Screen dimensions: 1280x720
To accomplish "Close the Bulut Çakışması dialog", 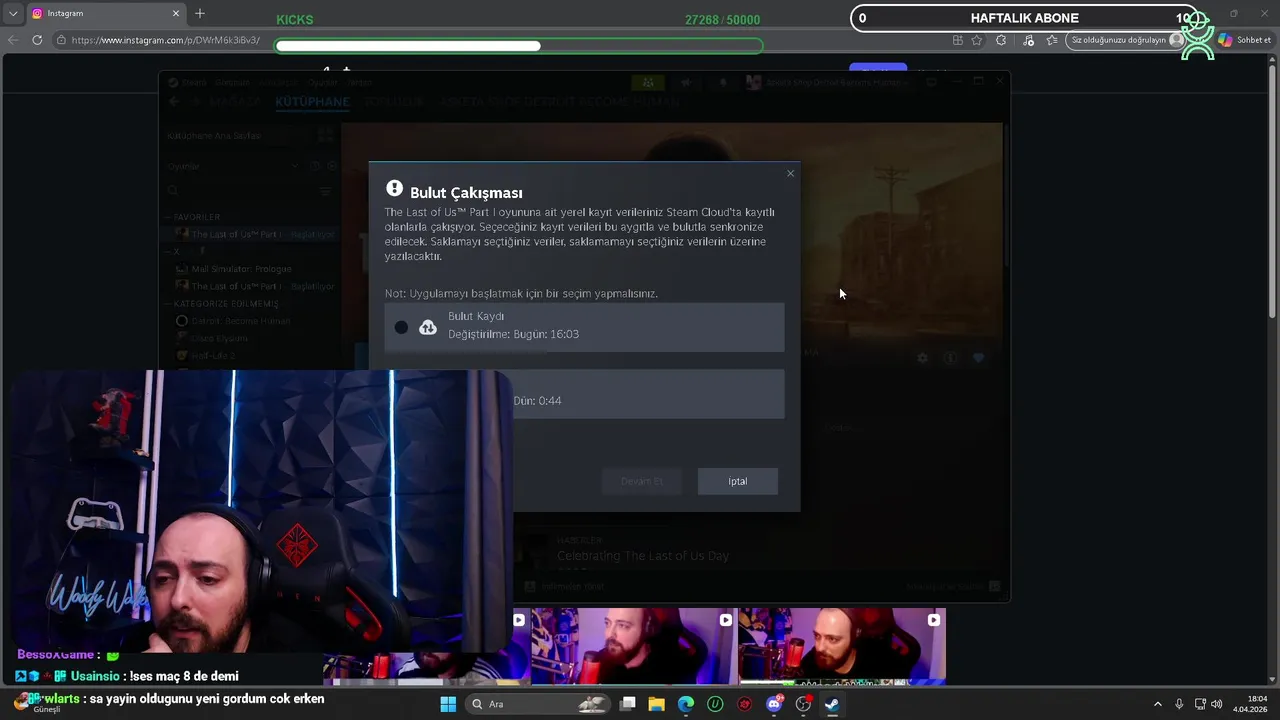I will [x=790, y=173].
